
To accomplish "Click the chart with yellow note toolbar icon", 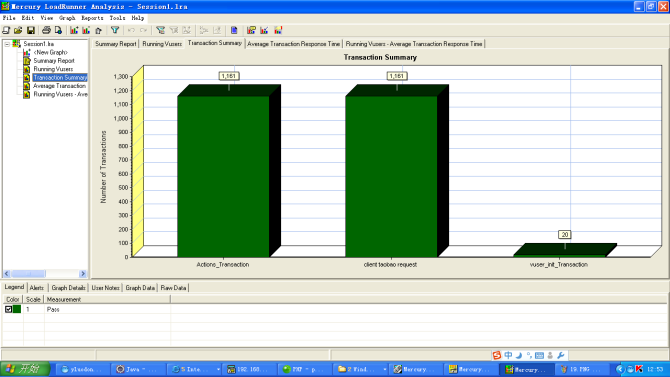I will pos(251,30).
